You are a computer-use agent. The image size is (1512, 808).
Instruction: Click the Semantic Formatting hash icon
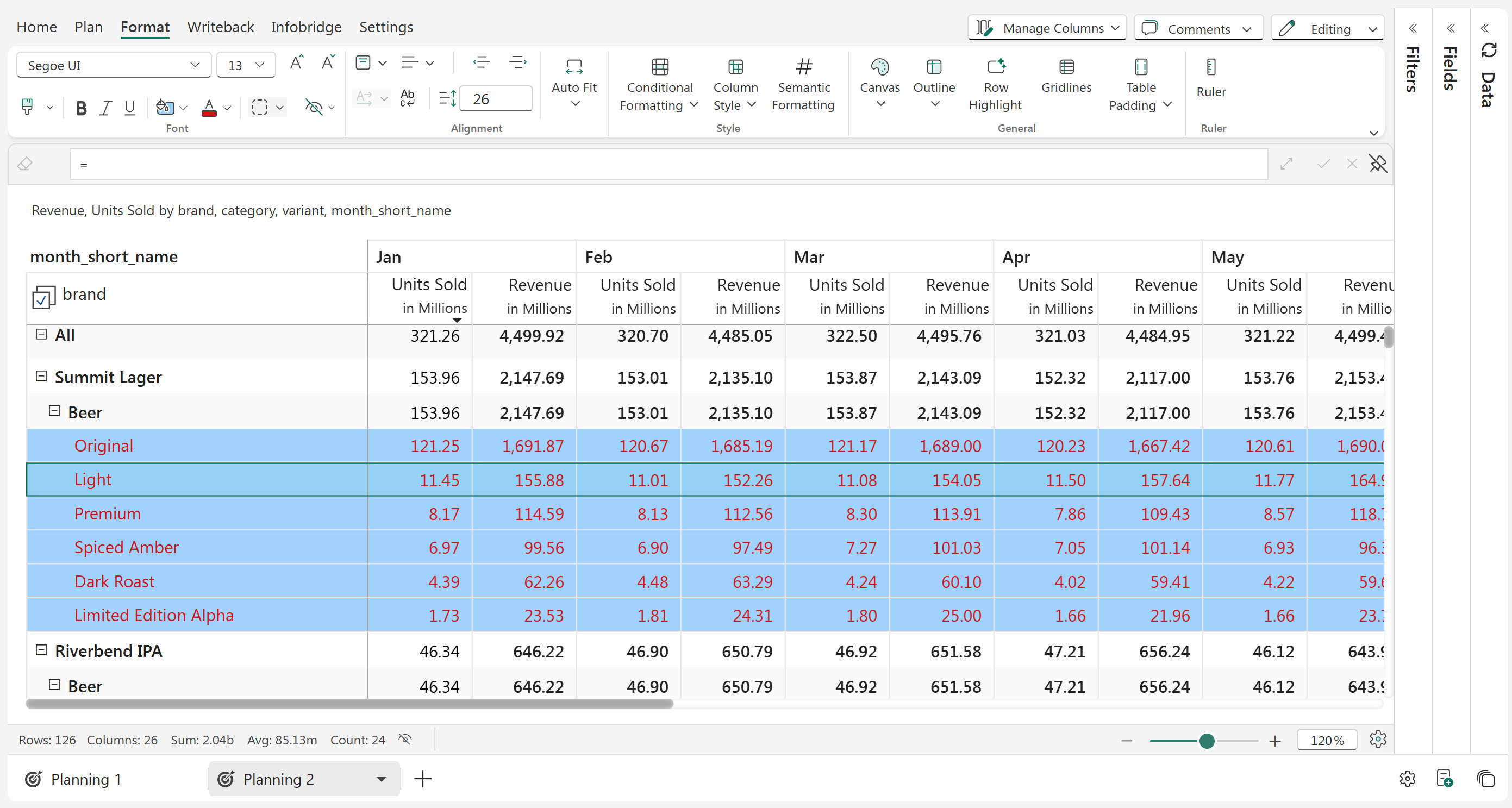(803, 67)
